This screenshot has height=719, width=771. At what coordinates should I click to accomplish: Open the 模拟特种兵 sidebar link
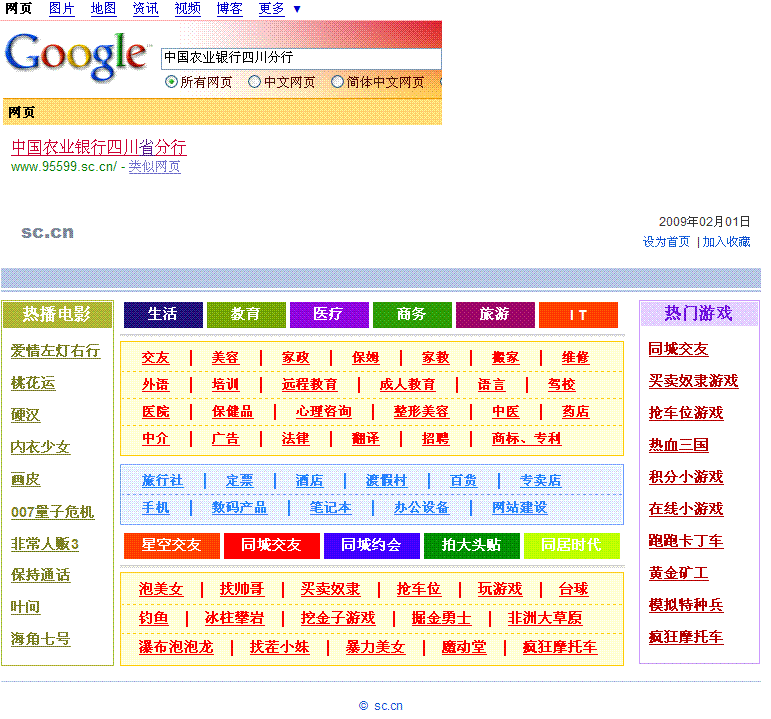point(686,605)
